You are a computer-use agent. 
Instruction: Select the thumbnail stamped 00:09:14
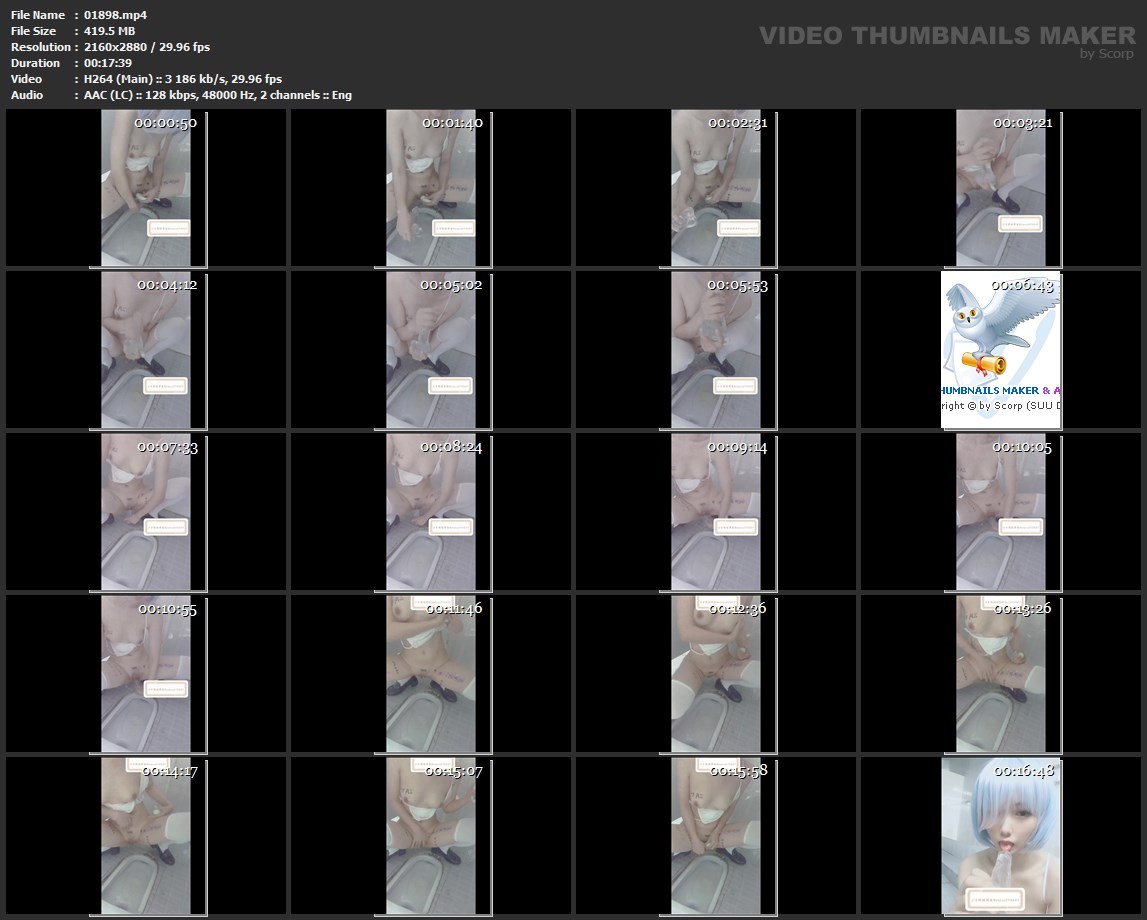[715, 512]
